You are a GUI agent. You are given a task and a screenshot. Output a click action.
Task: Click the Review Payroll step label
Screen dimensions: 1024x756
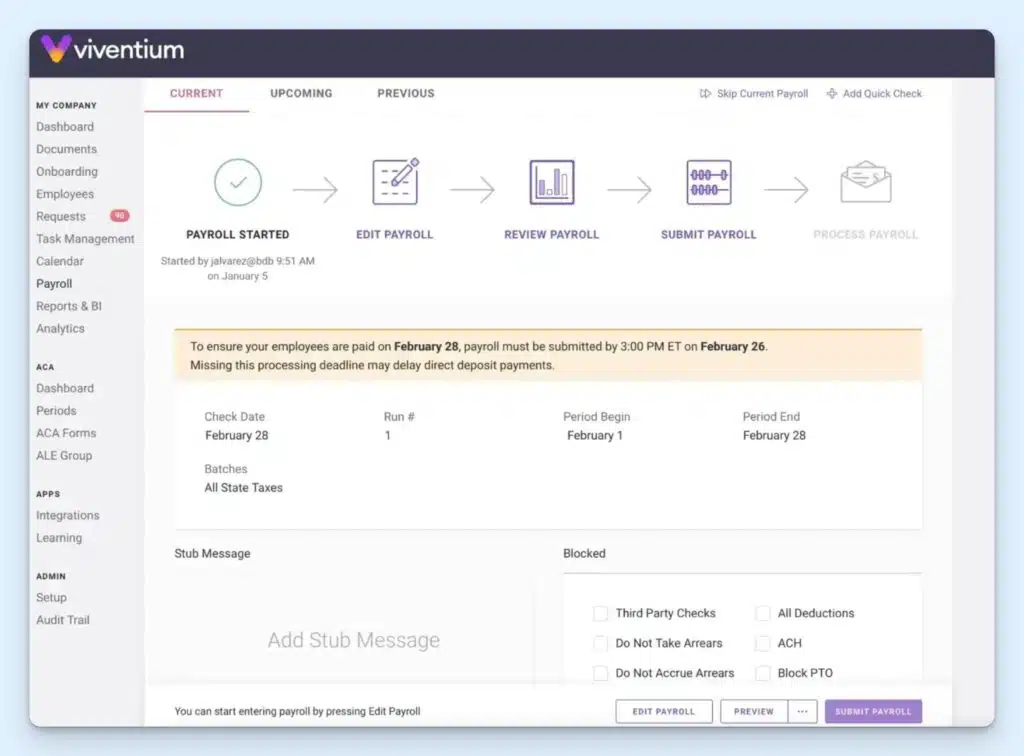pyautogui.click(x=552, y=234)
